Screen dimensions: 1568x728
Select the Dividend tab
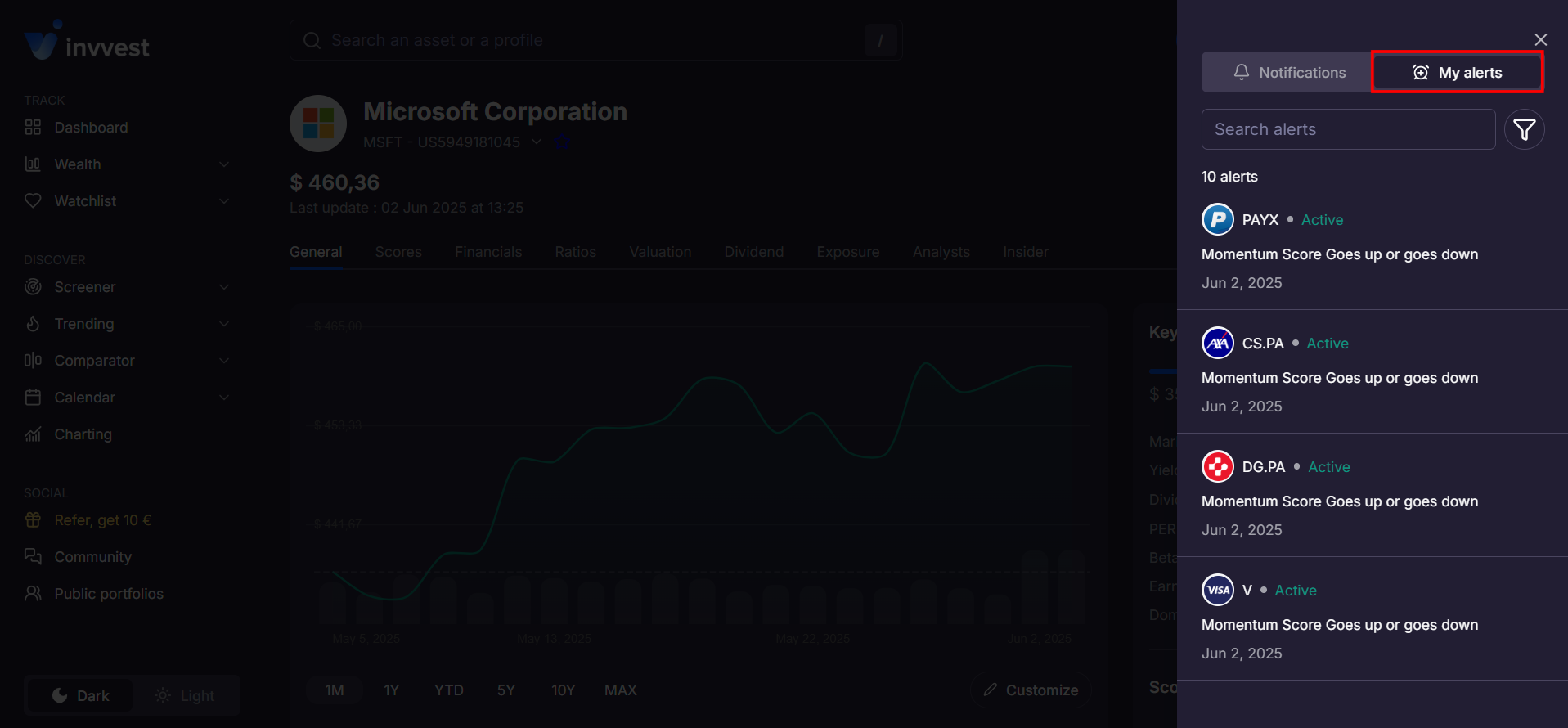(x=753, y=252)
